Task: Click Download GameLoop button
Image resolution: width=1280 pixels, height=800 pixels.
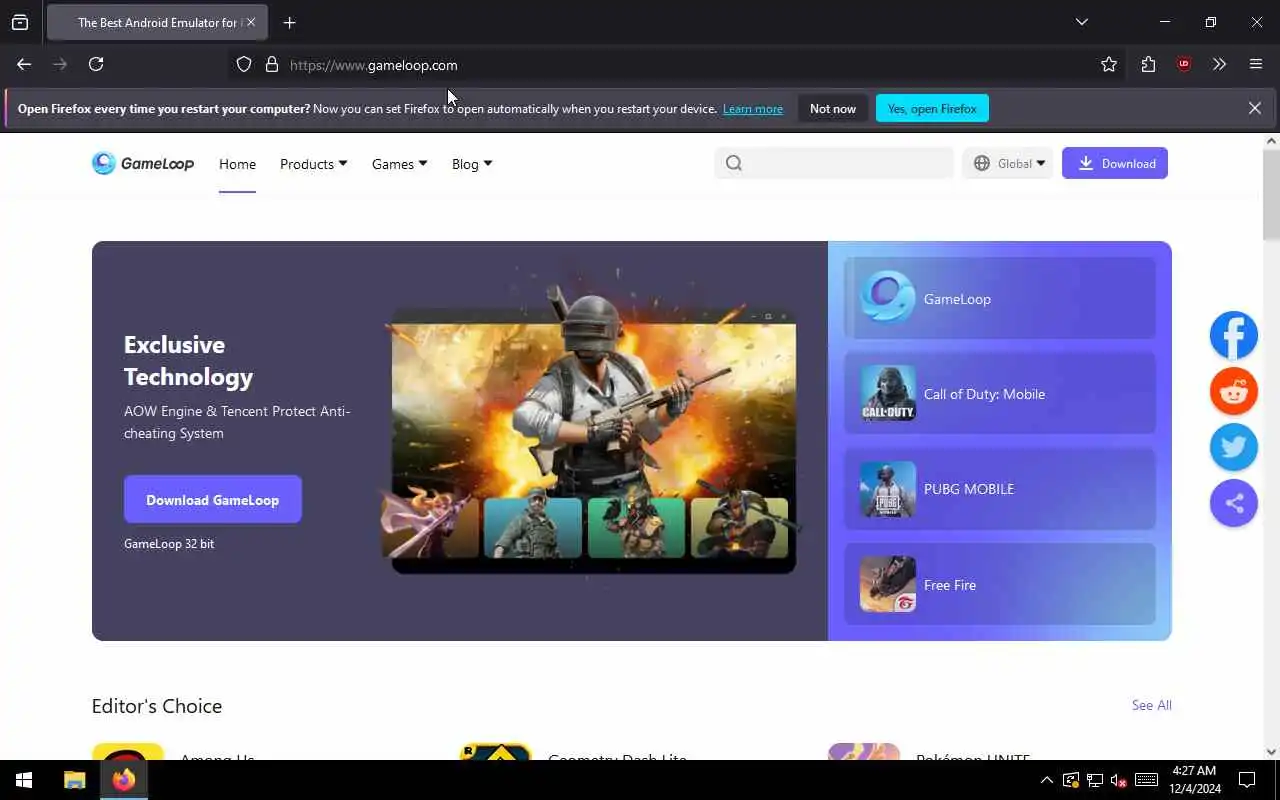Action: pyautogui.click(x=213, y=499)
